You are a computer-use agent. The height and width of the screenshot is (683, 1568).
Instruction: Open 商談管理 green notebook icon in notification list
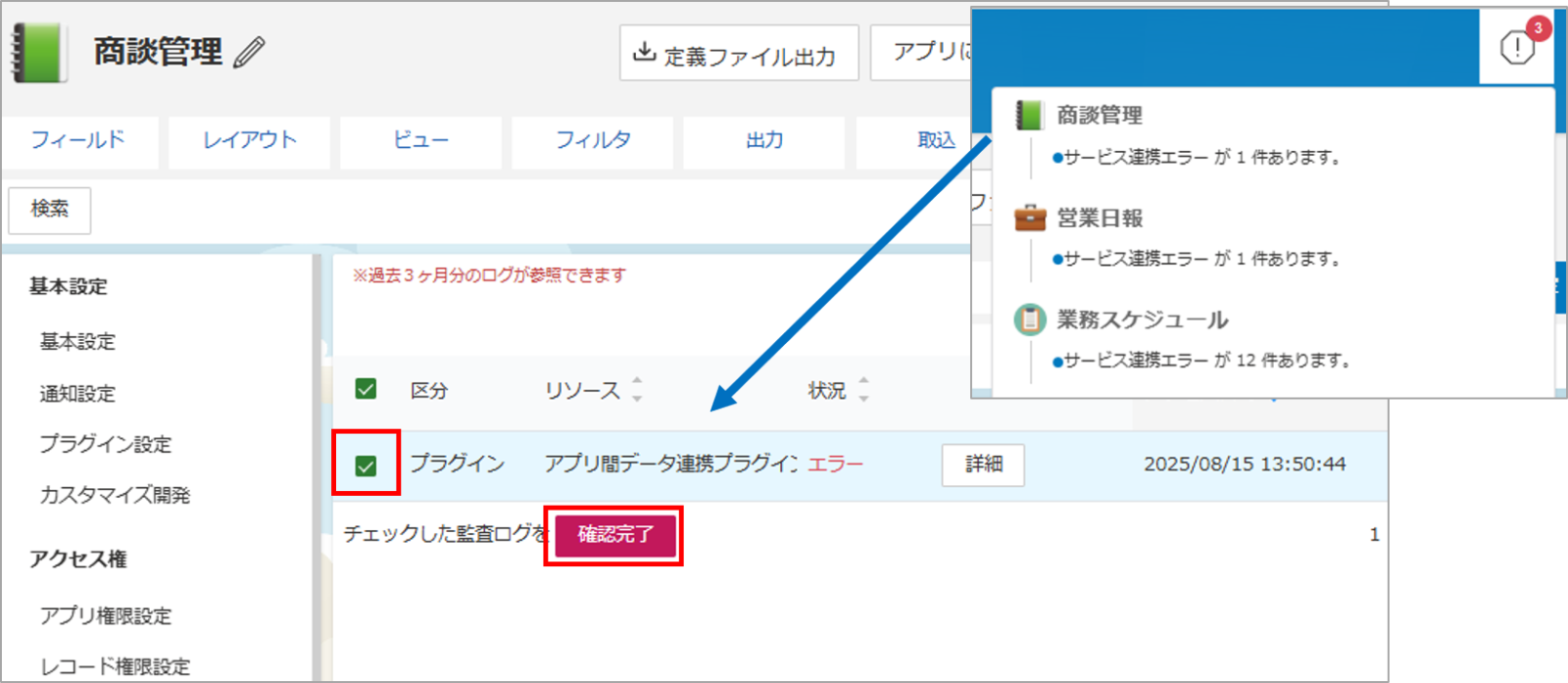(1029, 116)
